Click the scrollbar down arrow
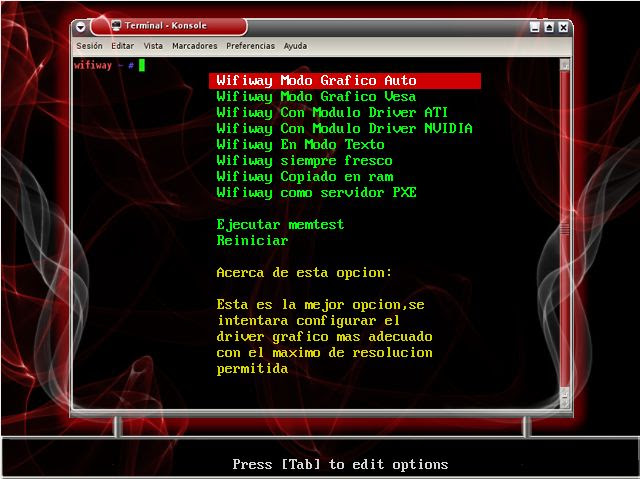The image size is (640, 479). coord(565,404)
